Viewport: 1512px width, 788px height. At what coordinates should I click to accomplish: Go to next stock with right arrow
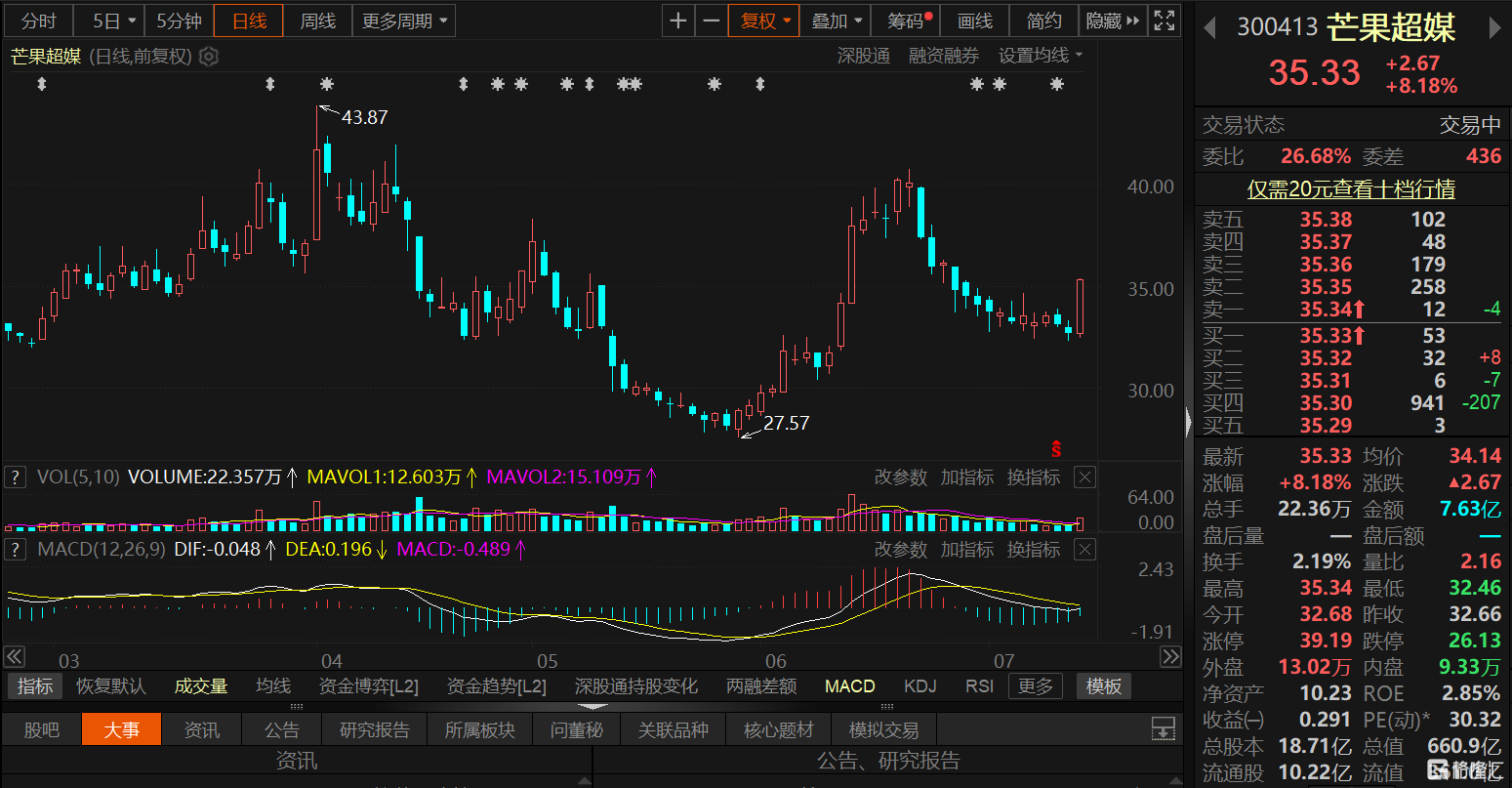[1494, 27]
